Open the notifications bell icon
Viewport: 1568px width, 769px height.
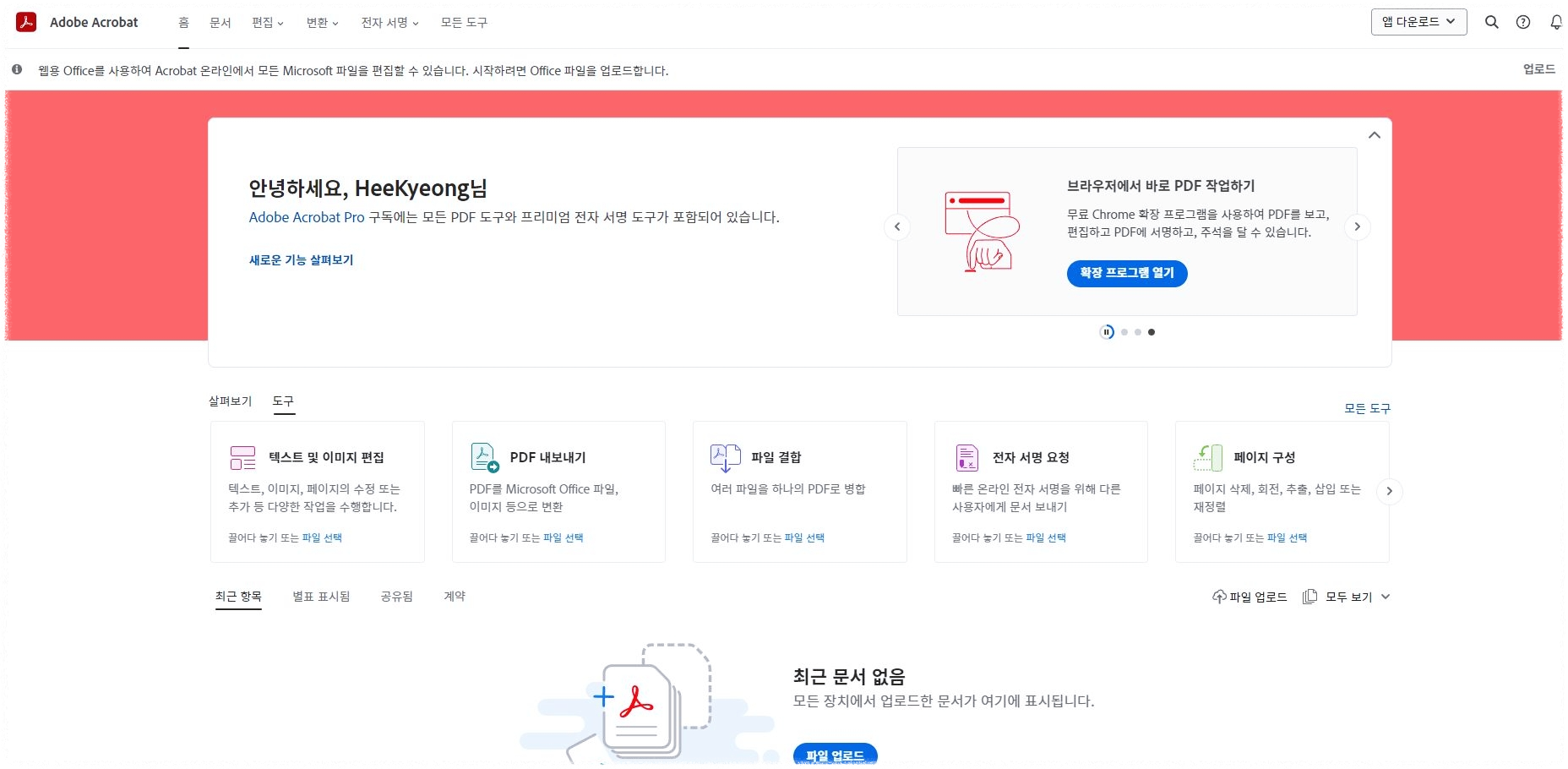pyautogui.click(x=1555, y=23)
